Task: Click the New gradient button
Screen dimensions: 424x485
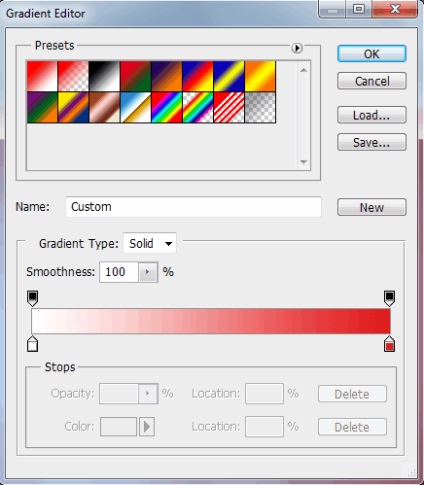Action: (372, 207)
